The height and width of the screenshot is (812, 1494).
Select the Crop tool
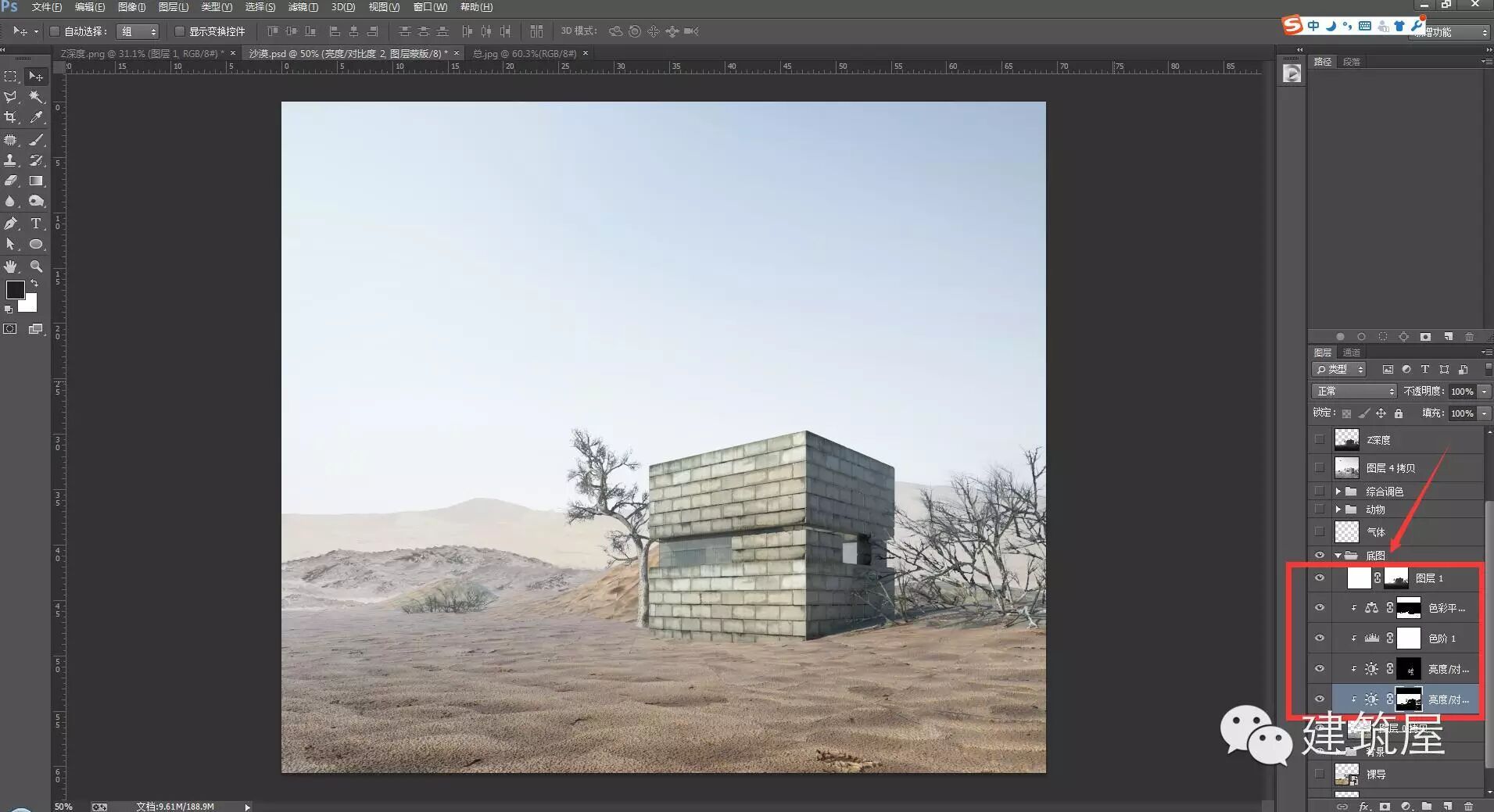(11, 117)
